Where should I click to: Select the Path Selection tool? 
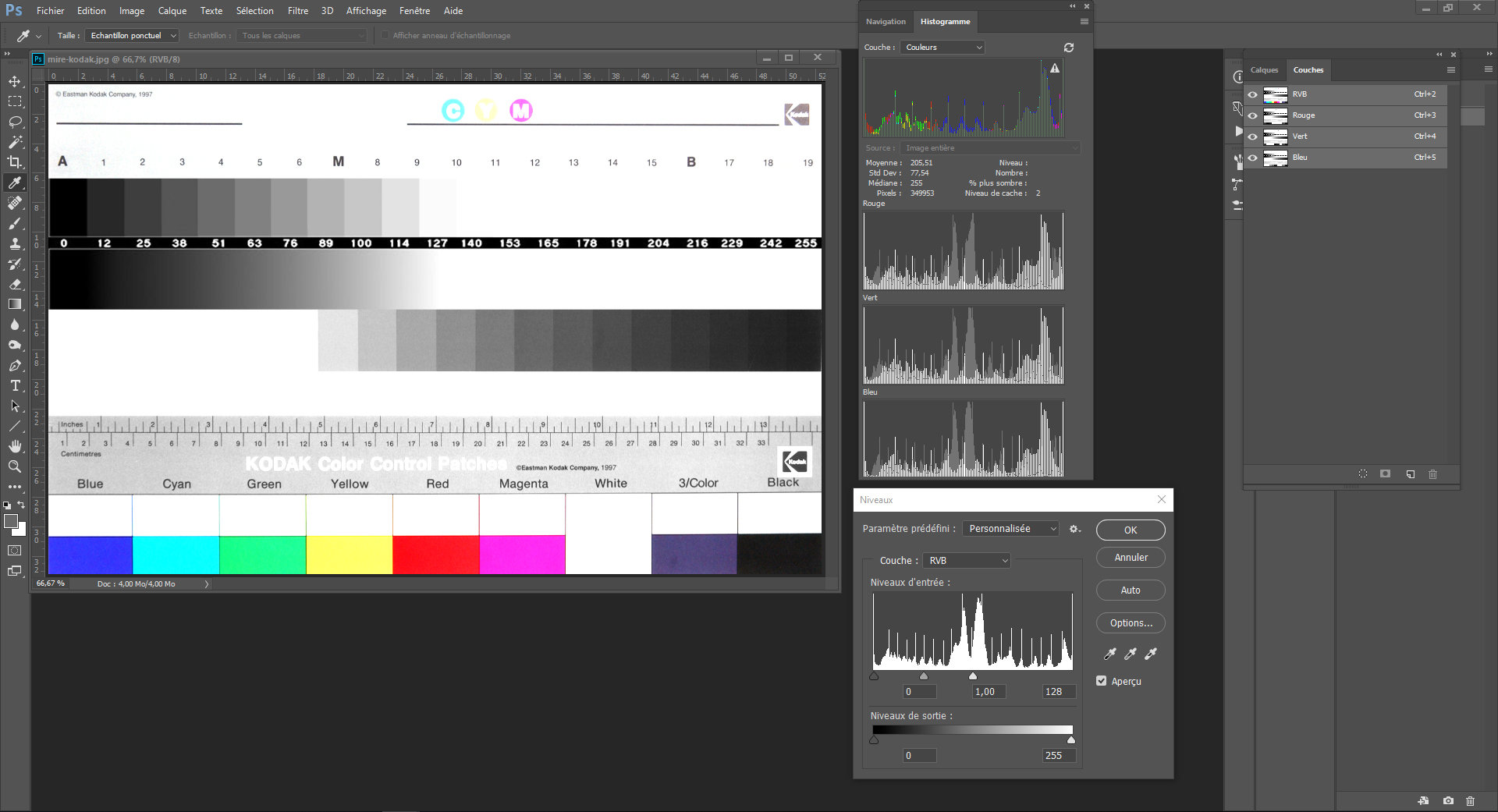pyautogui.click(x=15, y=406)
